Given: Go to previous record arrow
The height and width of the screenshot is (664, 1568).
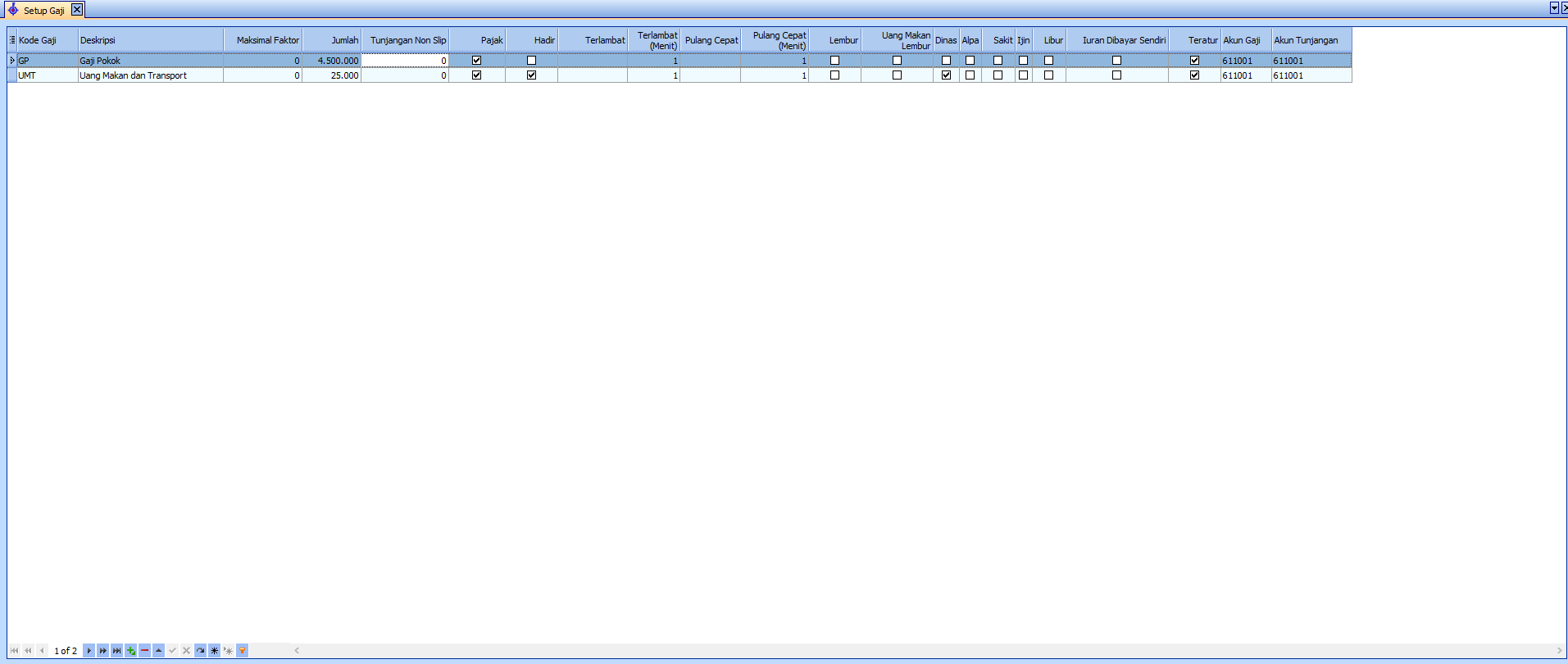Looking at the screenshot, I should pyautogui.click(x=42, y=650).
